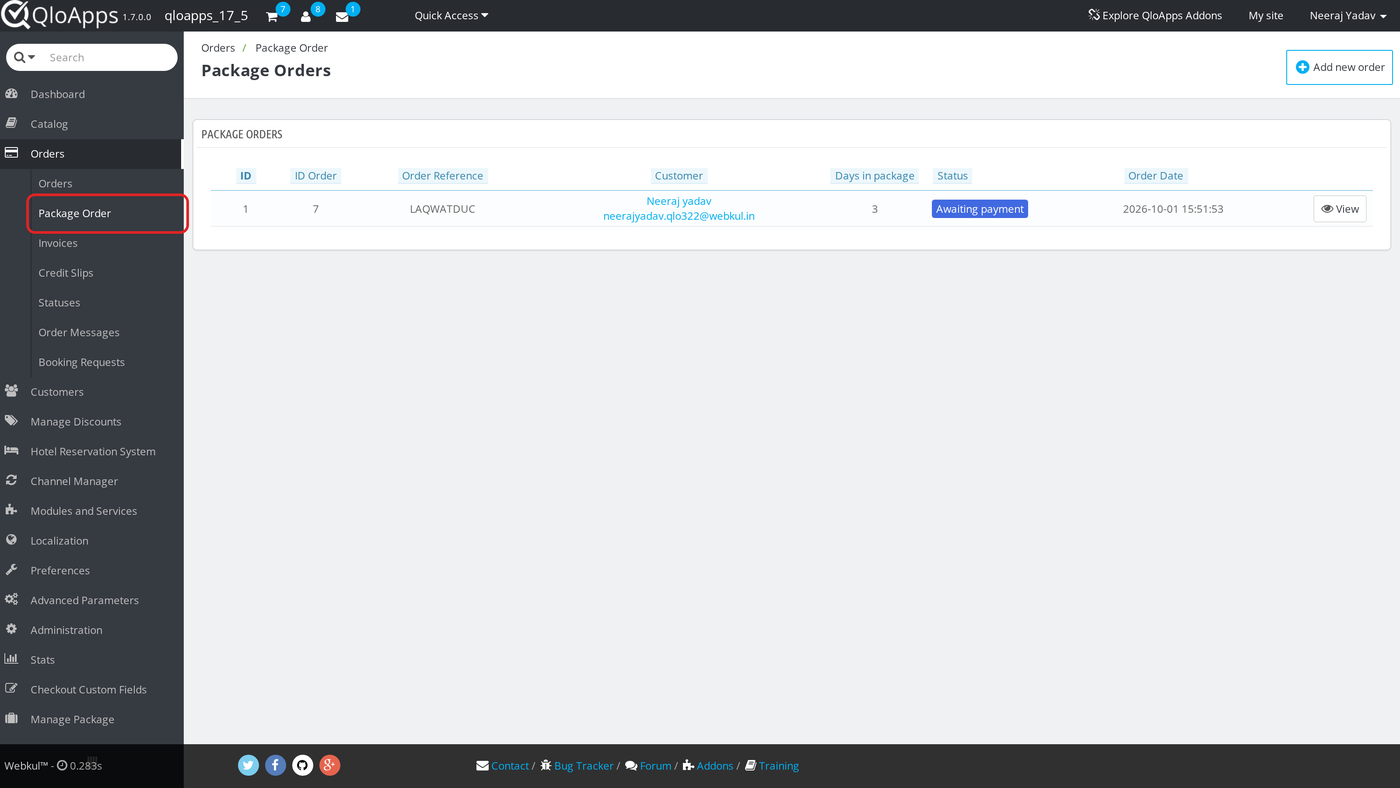Viewport: 1400px width, 788px height.
Task: Open Explore QloApps Addons link
Action: (x=1155, y=16)
